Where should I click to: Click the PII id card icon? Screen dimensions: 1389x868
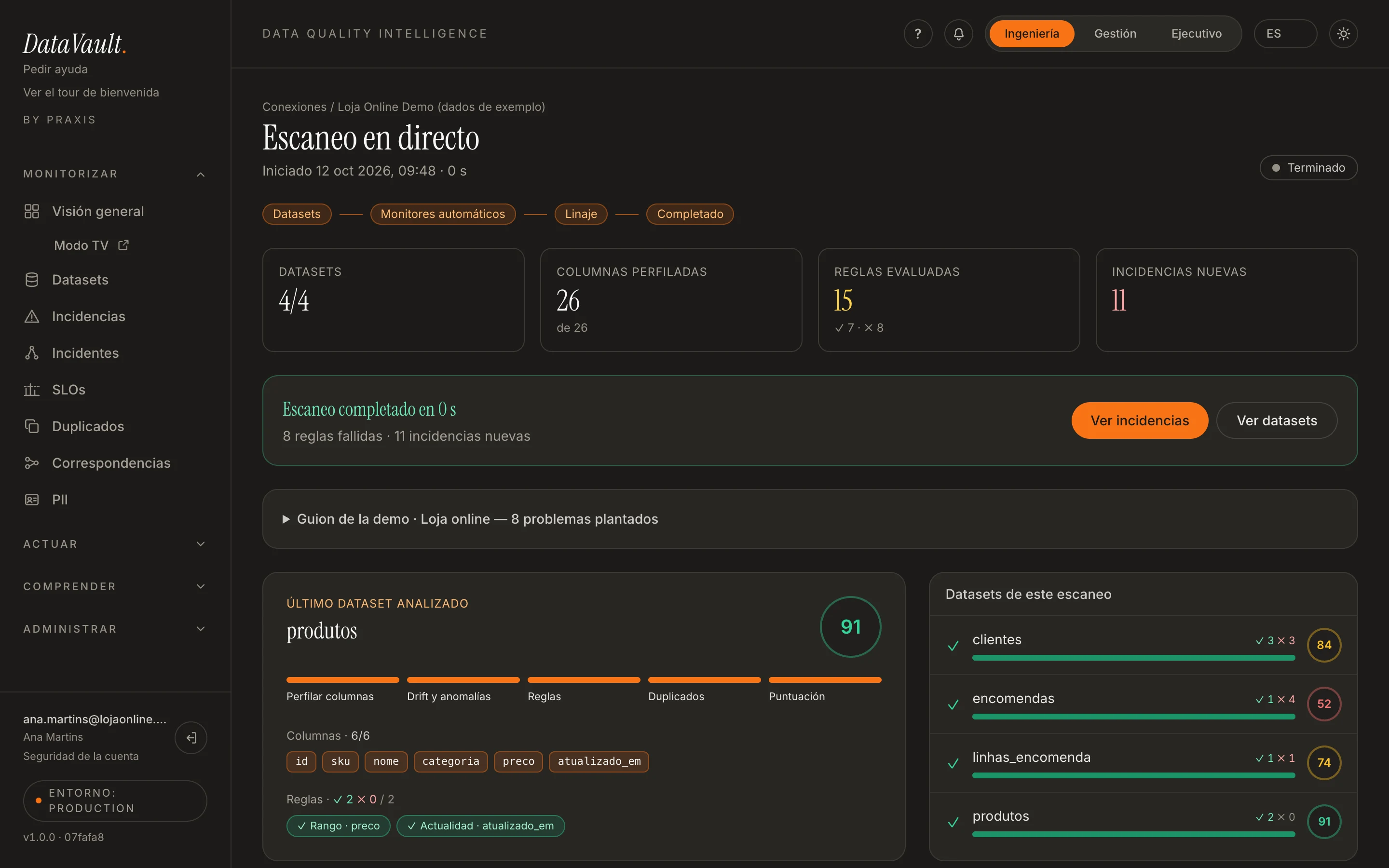coord(31,500)
